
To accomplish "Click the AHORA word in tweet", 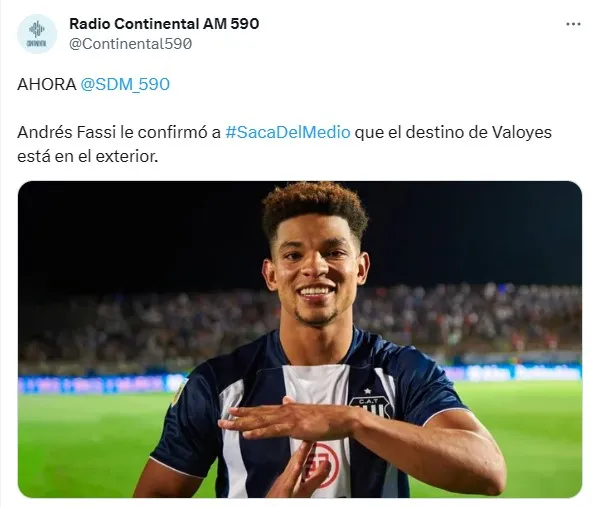I will pos(47,84).
